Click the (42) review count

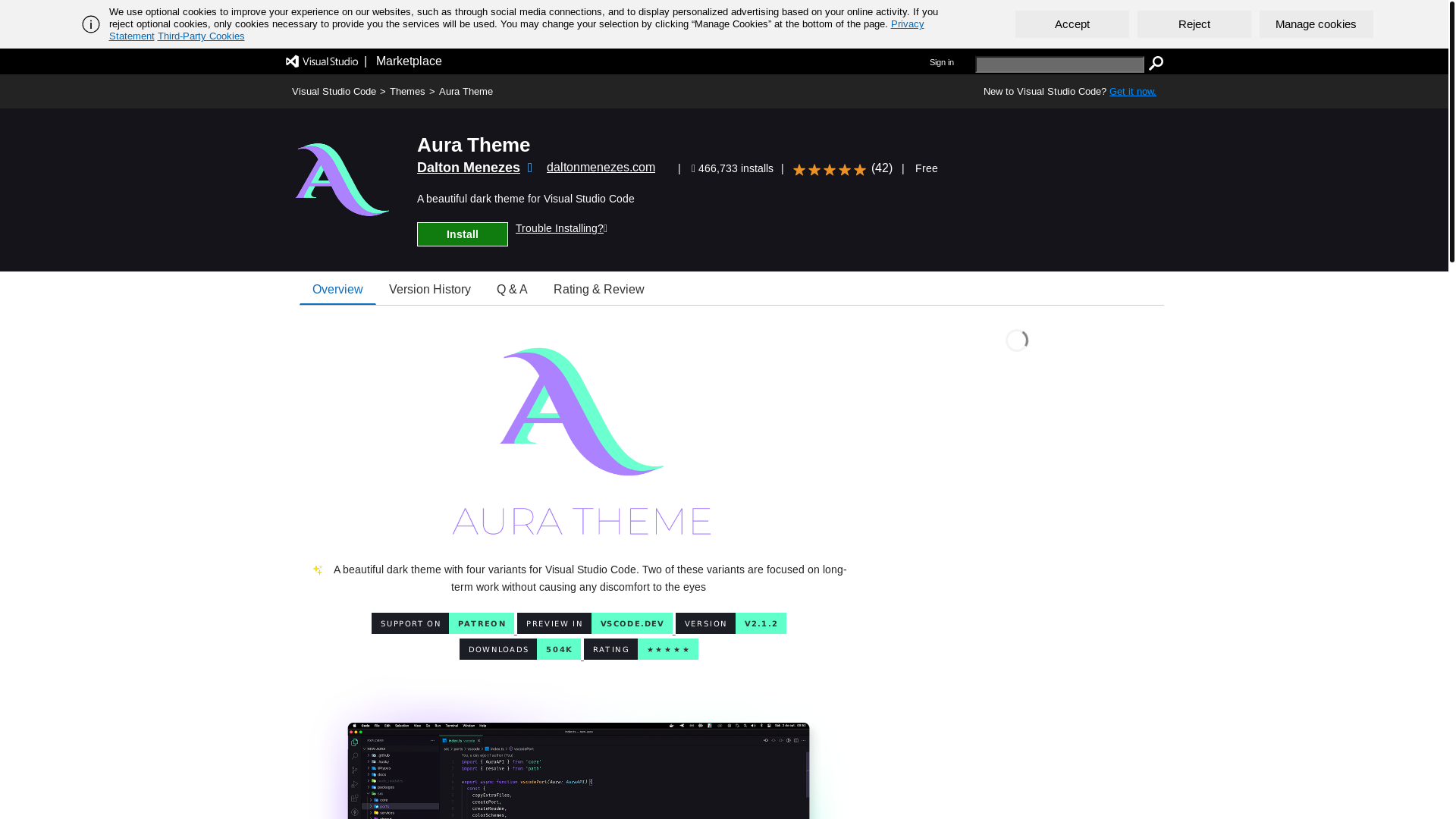(x=882, y=168)
